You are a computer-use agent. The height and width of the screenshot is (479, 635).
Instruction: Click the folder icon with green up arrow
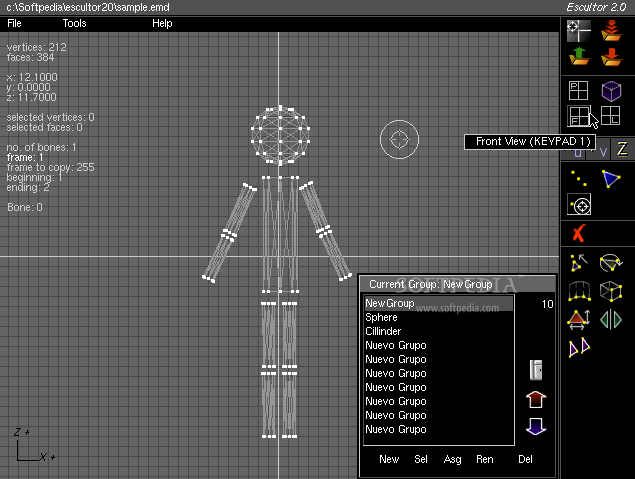point(579,56)
